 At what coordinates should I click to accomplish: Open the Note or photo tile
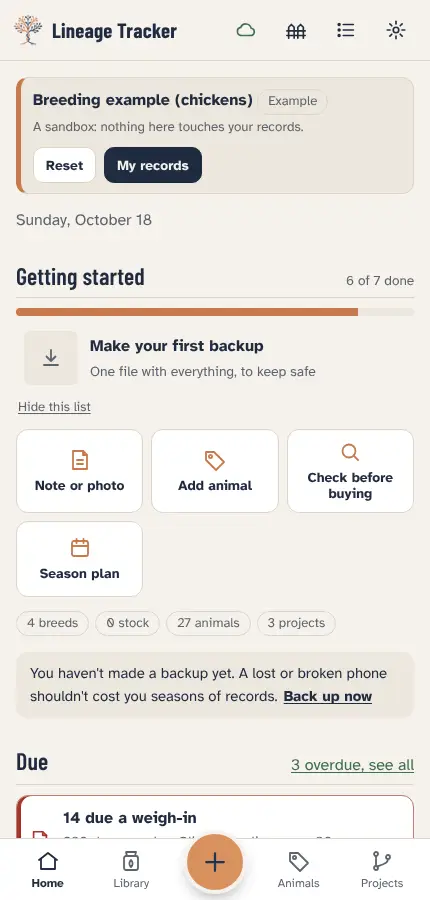(x=79, y=471)
